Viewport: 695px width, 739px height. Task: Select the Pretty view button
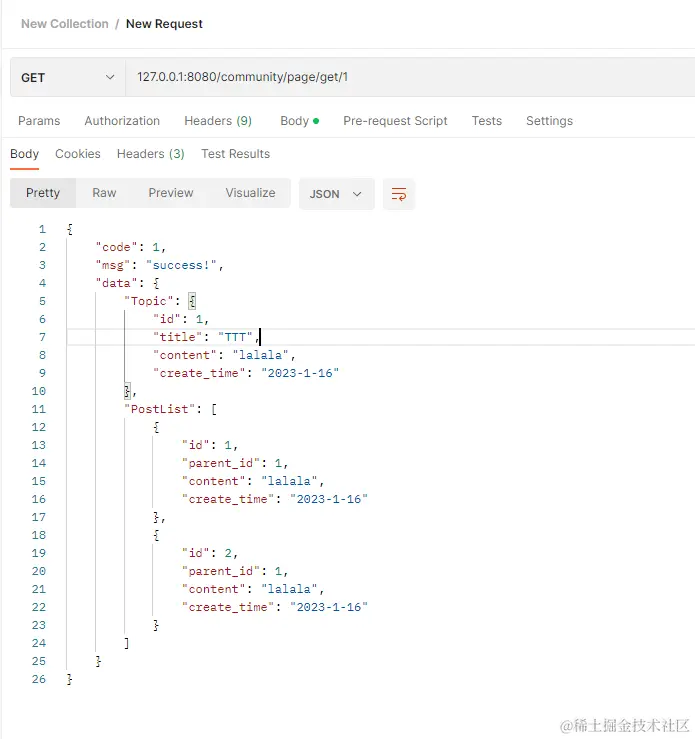[x=43, y=193]
